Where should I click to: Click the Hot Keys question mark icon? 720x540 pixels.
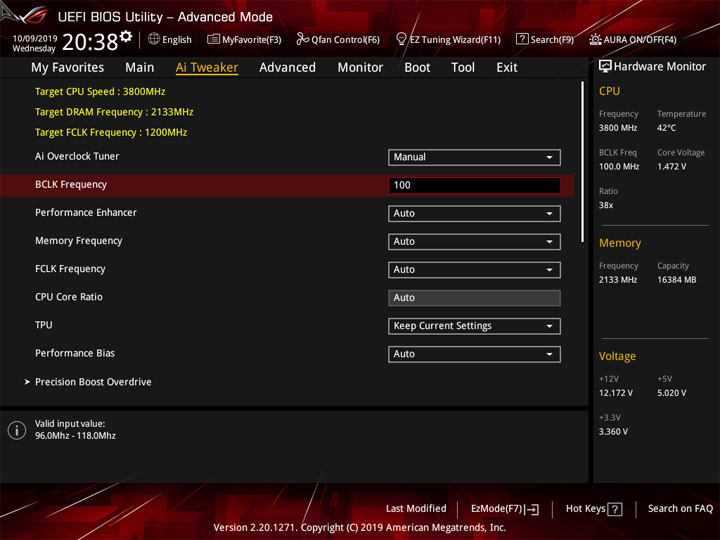[x=615, y=509]
